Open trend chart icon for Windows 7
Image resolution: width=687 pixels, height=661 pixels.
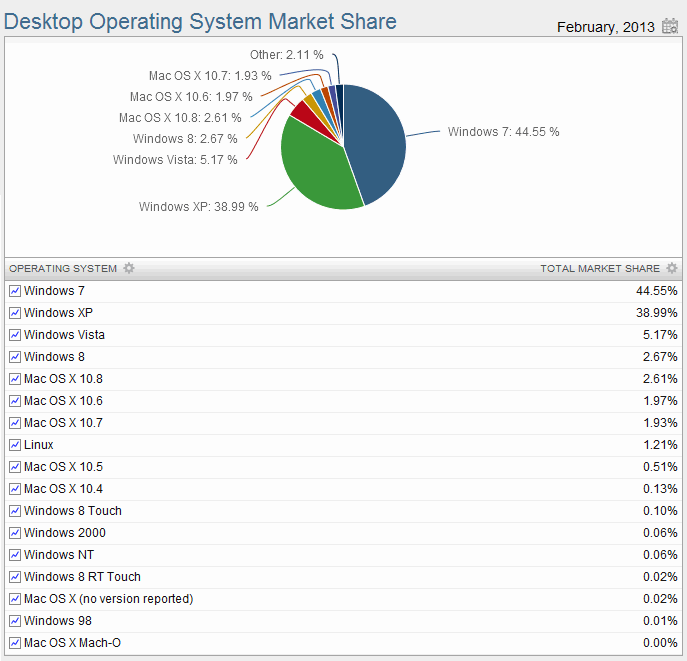coord(15,291)
